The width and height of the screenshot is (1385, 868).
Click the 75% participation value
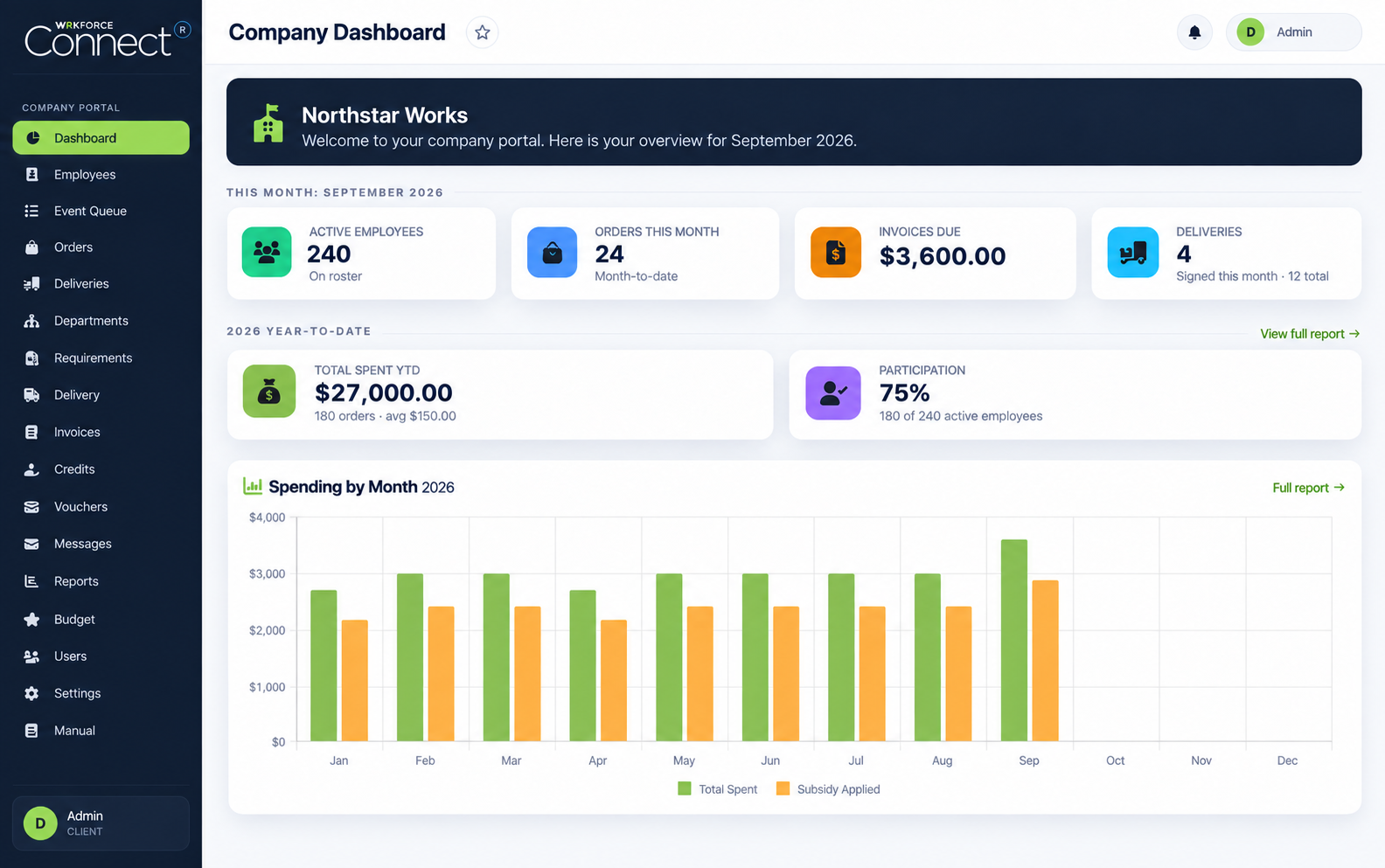(904, 393)
